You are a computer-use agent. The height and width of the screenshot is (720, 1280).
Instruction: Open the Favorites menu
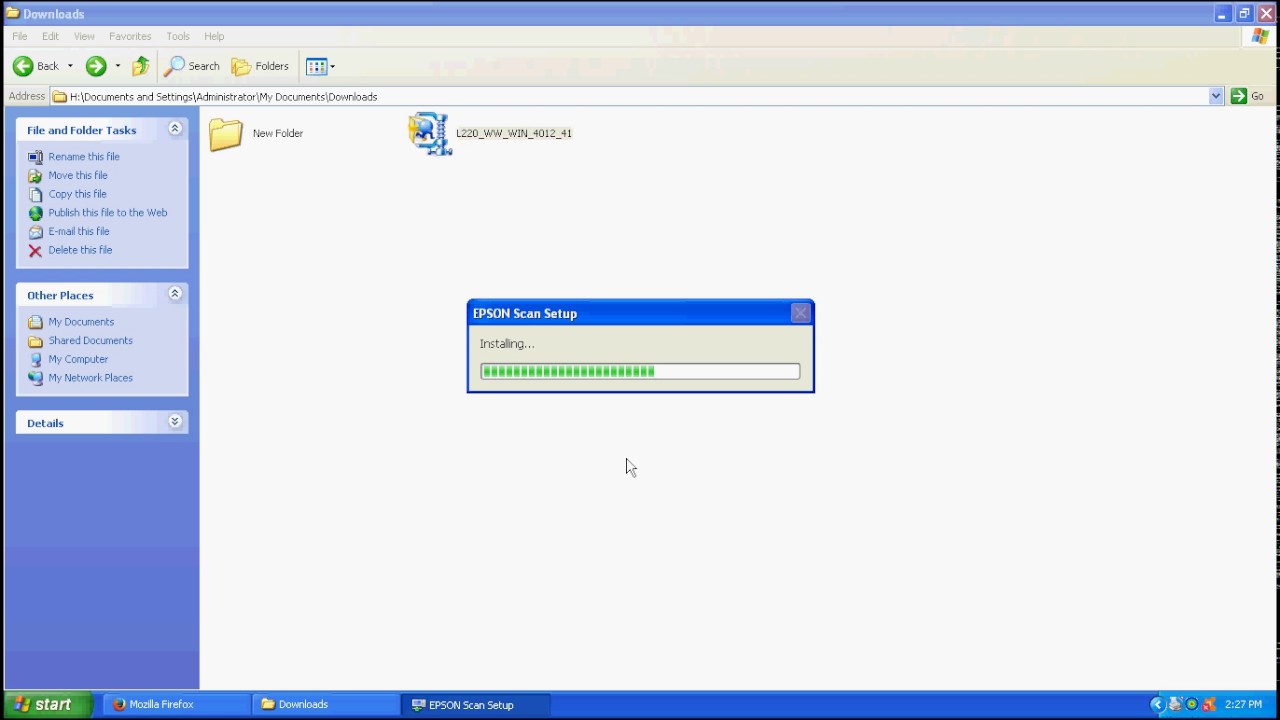[x=130, y=36]
